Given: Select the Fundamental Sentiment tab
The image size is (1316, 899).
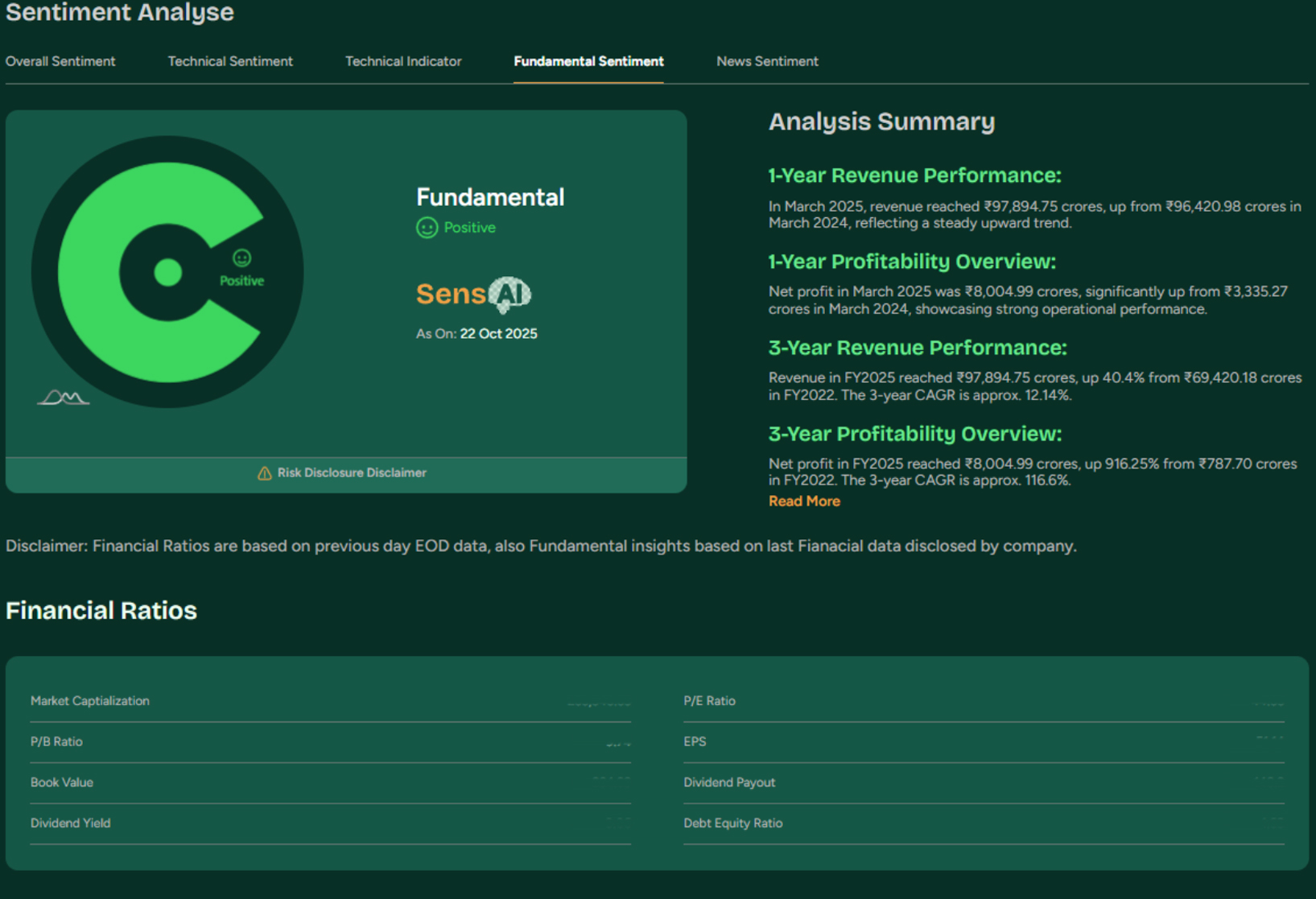Looking at the screenshot, I should [x=588, y=61].
